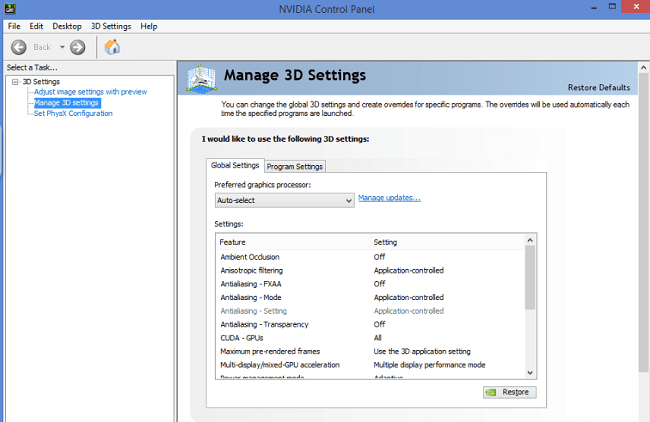Click Multiple display performance mode value
The width and height of the screenshot is (650, 422).
(429, 365)
